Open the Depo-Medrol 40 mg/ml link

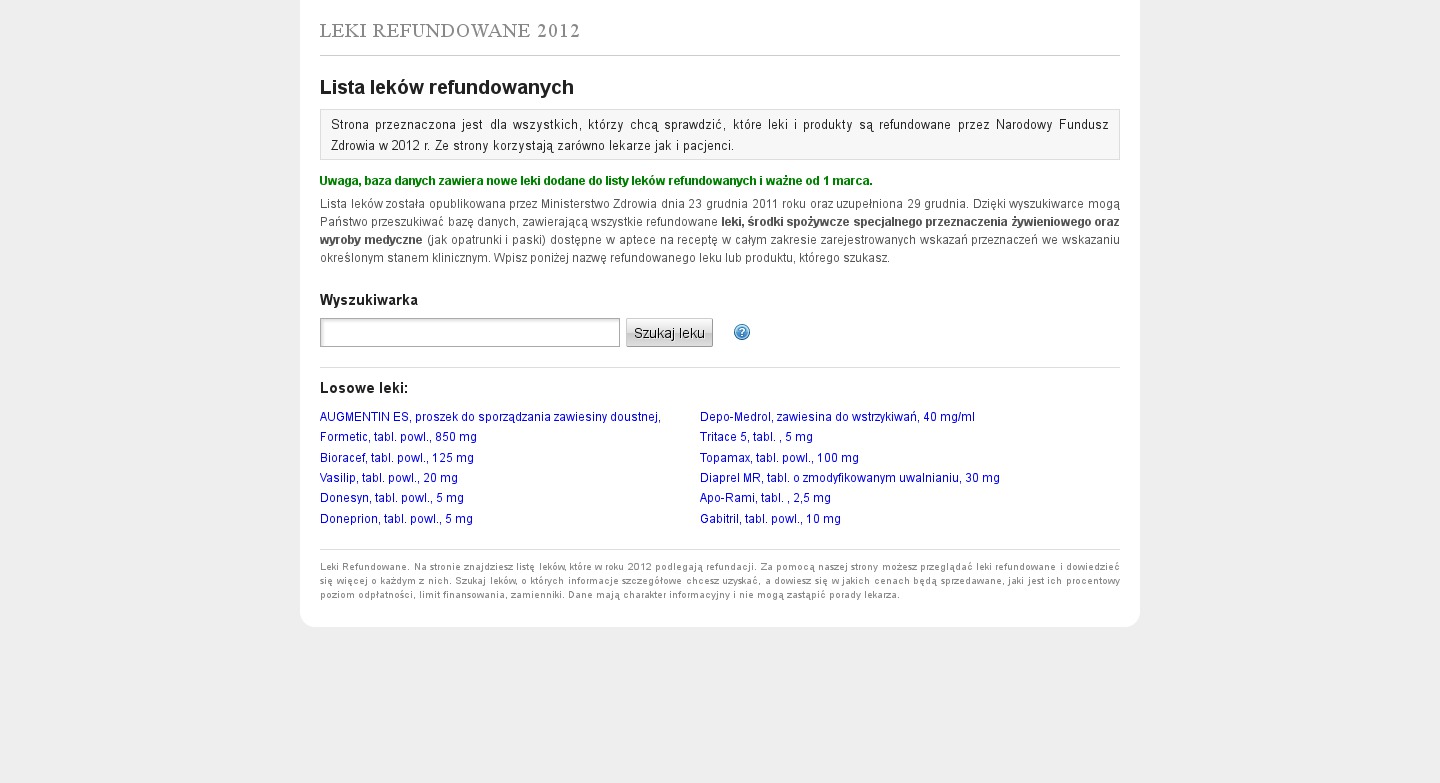coord(837,417)
